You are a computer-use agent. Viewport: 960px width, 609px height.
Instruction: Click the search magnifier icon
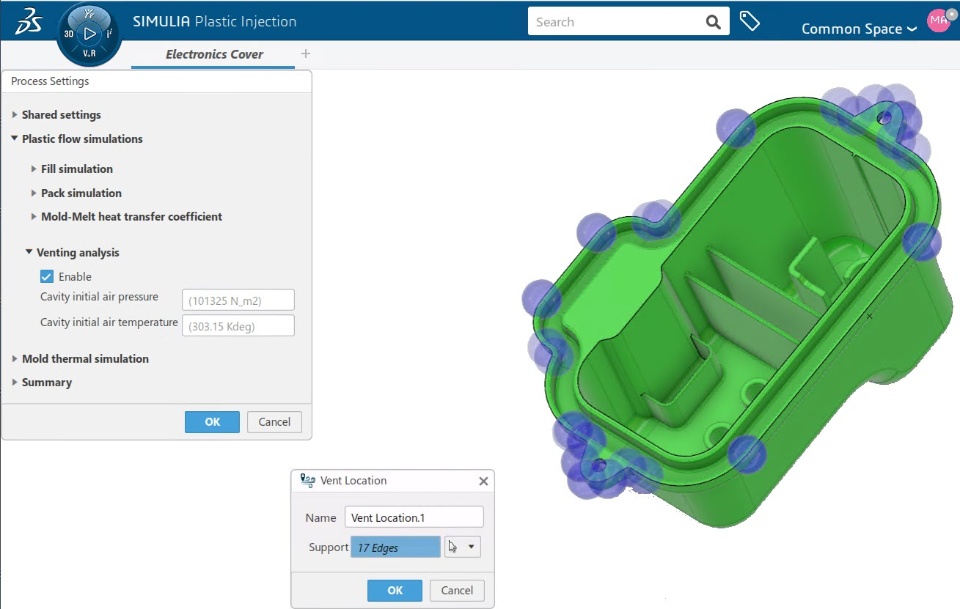[x=713, y=22]
